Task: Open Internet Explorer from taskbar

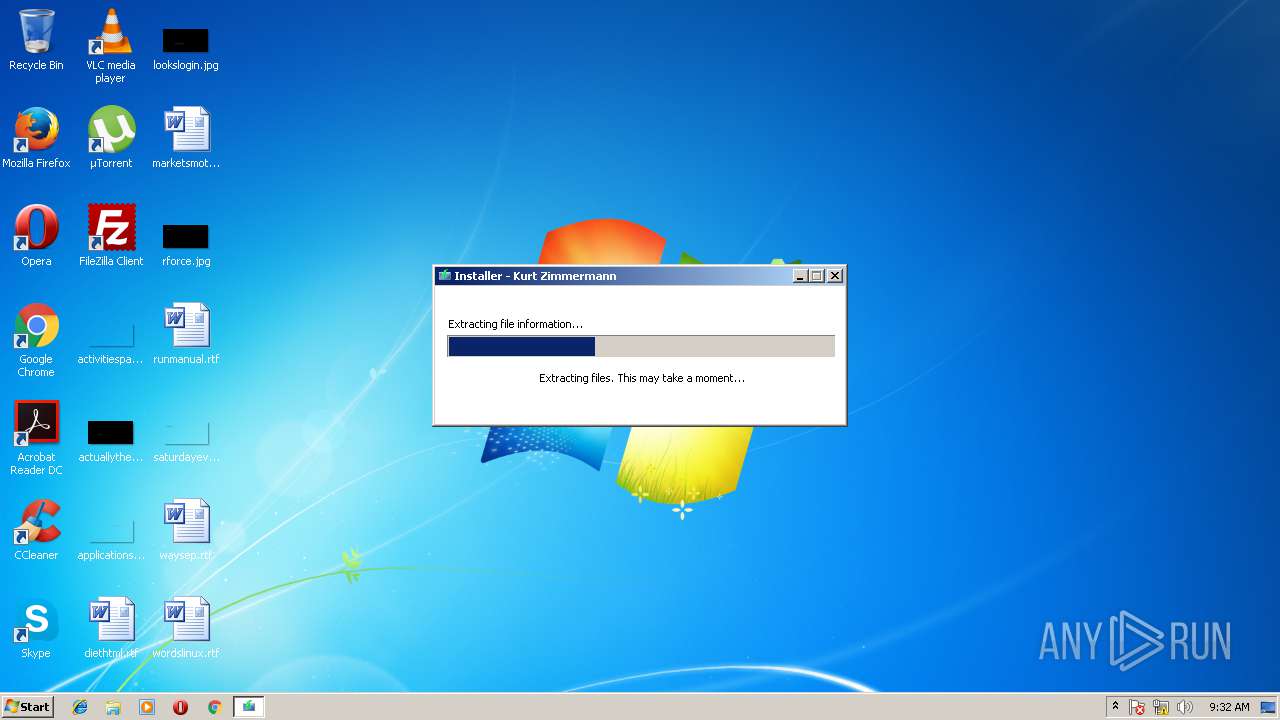Action: point(80,707)
